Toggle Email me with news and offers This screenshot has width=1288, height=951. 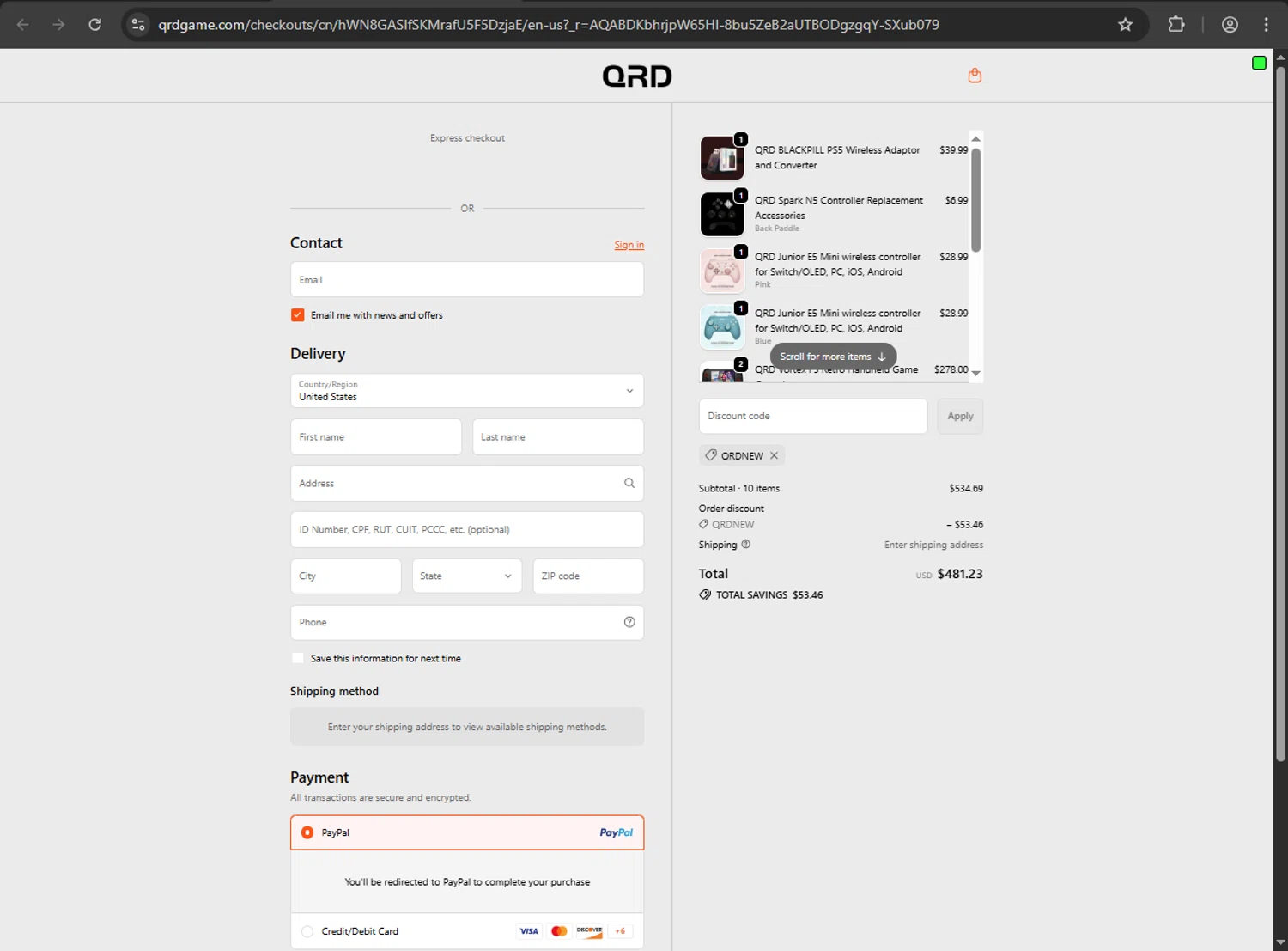tap(298, 315)
